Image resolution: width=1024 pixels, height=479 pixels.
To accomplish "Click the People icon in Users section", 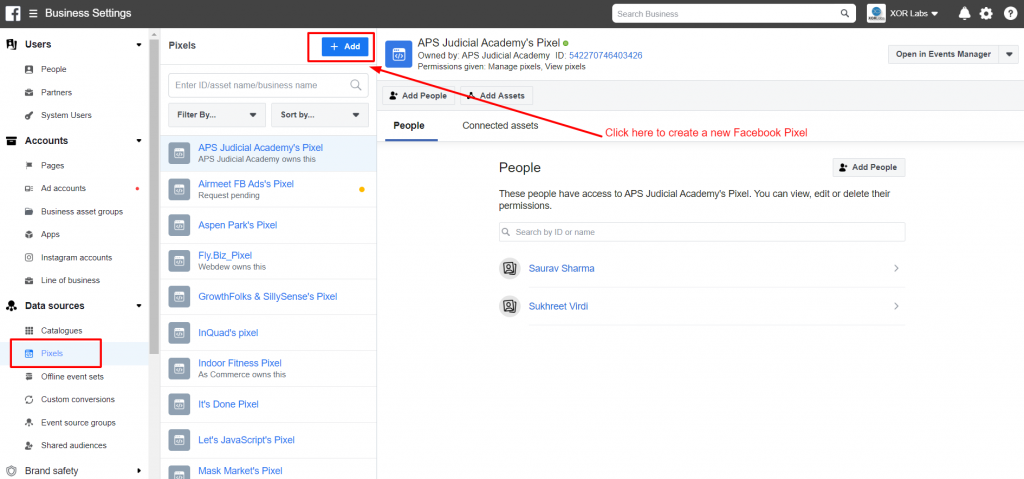I will 29,69.
